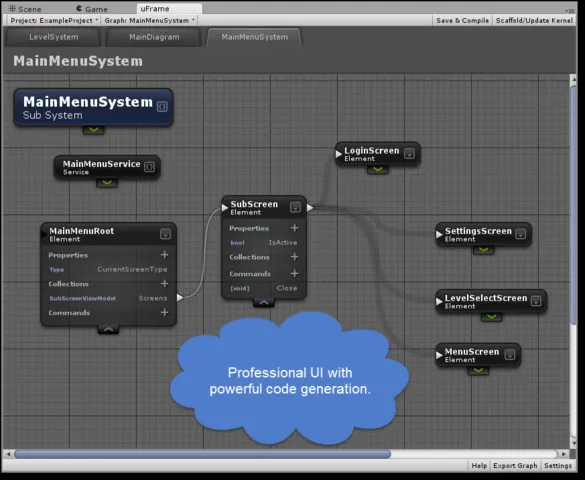Click SubScreen output connector arrow
Image resolution: width=585 pixels, height=480 pixels.
(x=310, y=207)
